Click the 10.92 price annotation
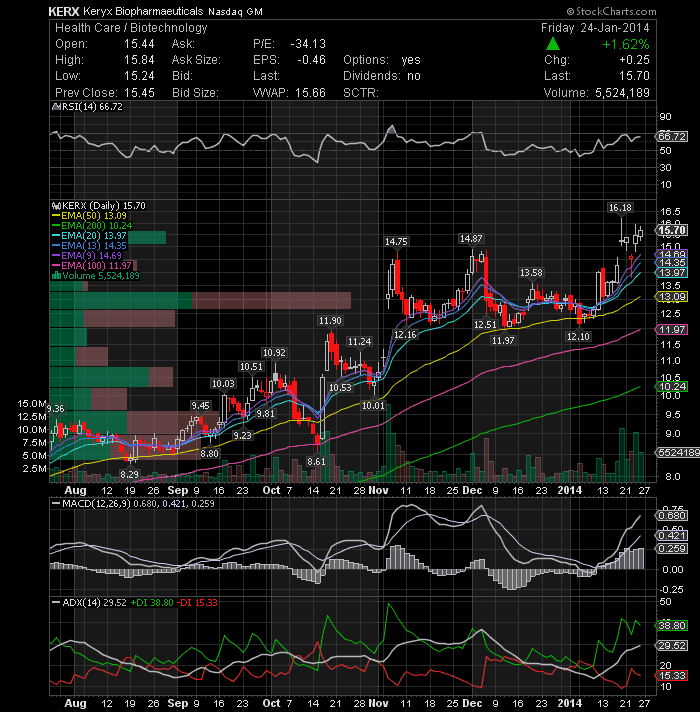Screen dimensions: 700x712 click(x=274, y=352)
